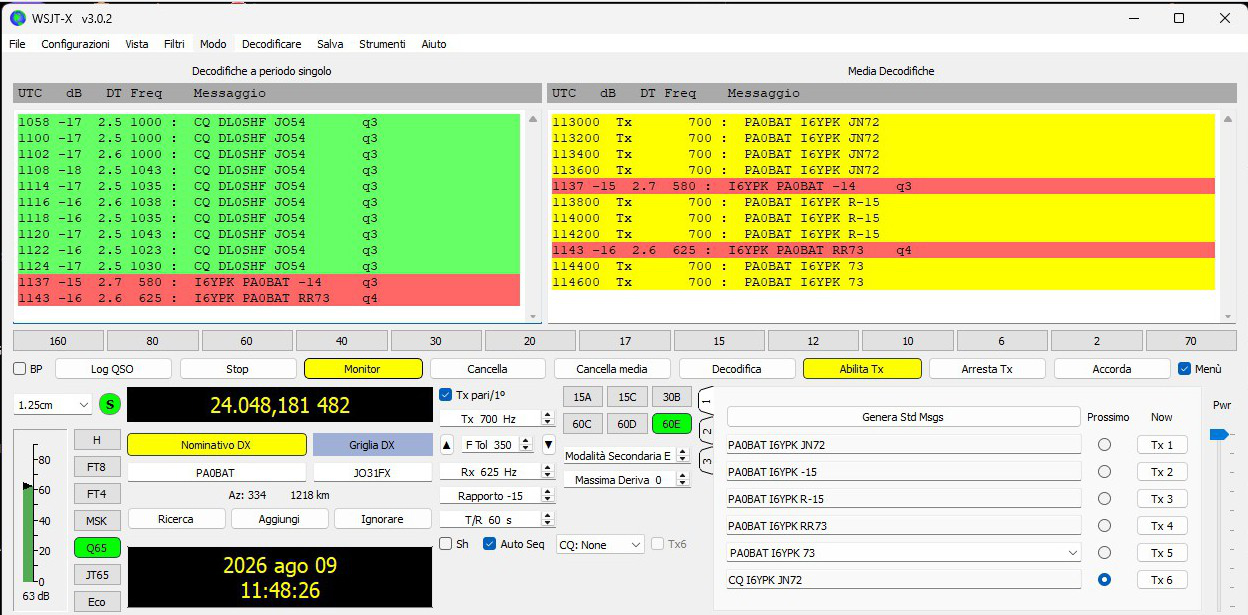
Task: Click decode row I6YPK PA0BAT RR73 in left panel
Action: click(x=268, y=298)
